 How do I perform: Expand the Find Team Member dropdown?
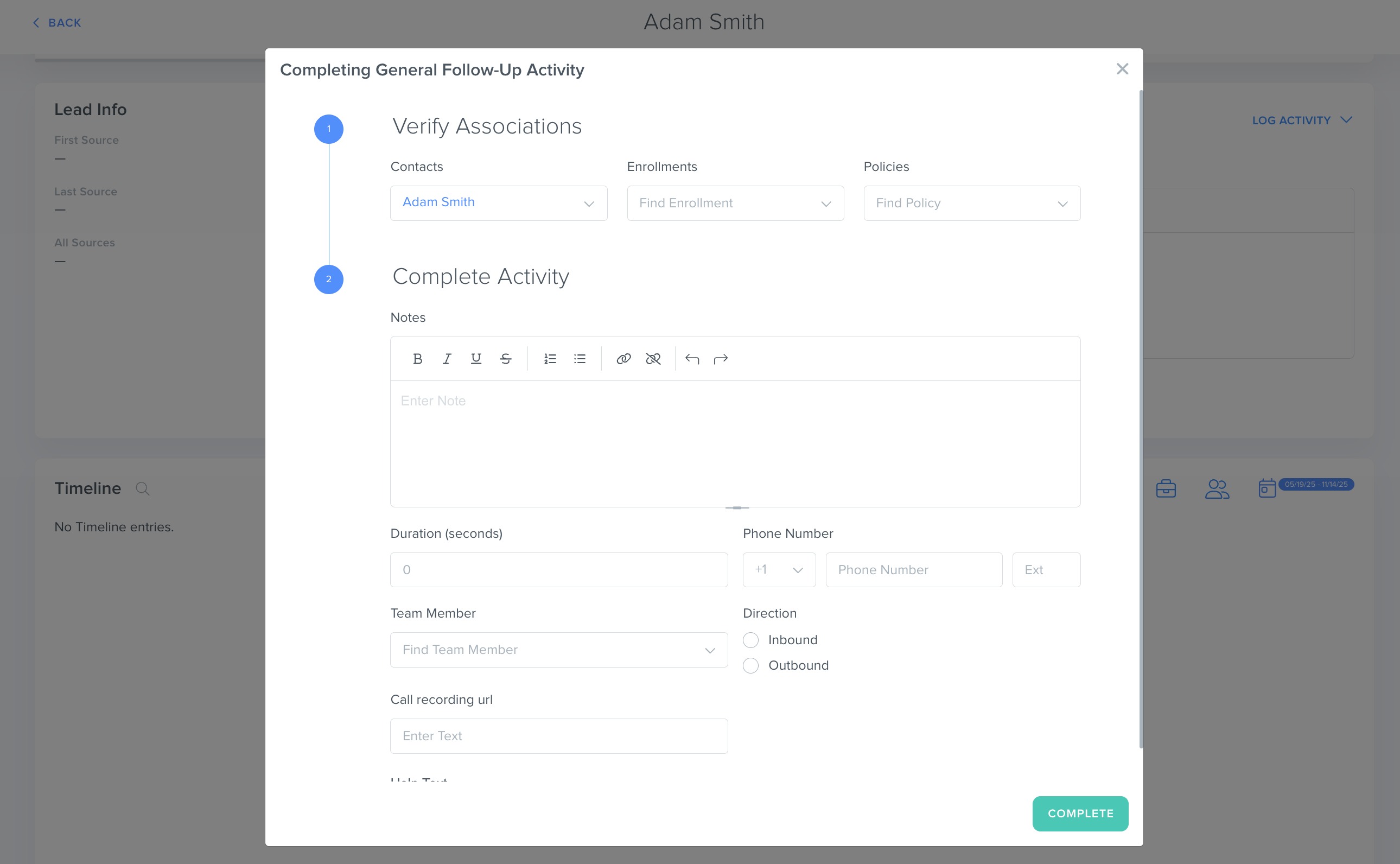pos(558,650)
